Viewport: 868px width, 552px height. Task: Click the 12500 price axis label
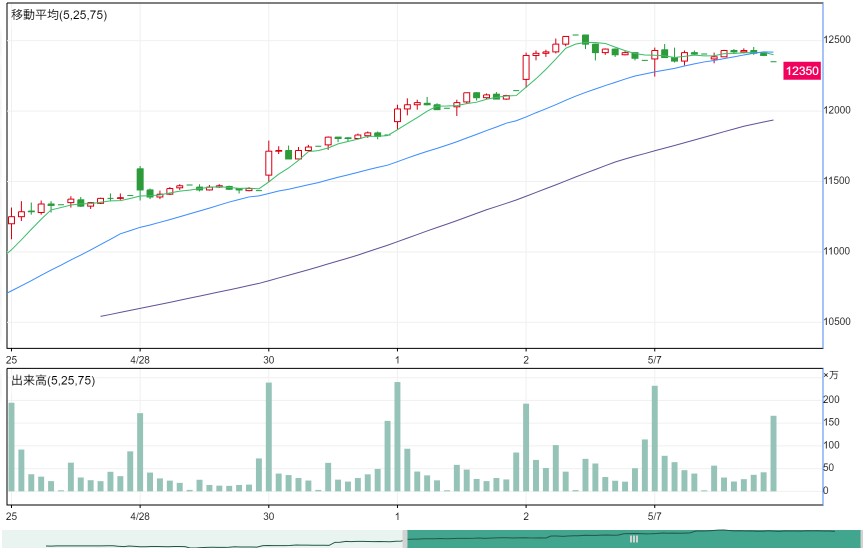837,40
